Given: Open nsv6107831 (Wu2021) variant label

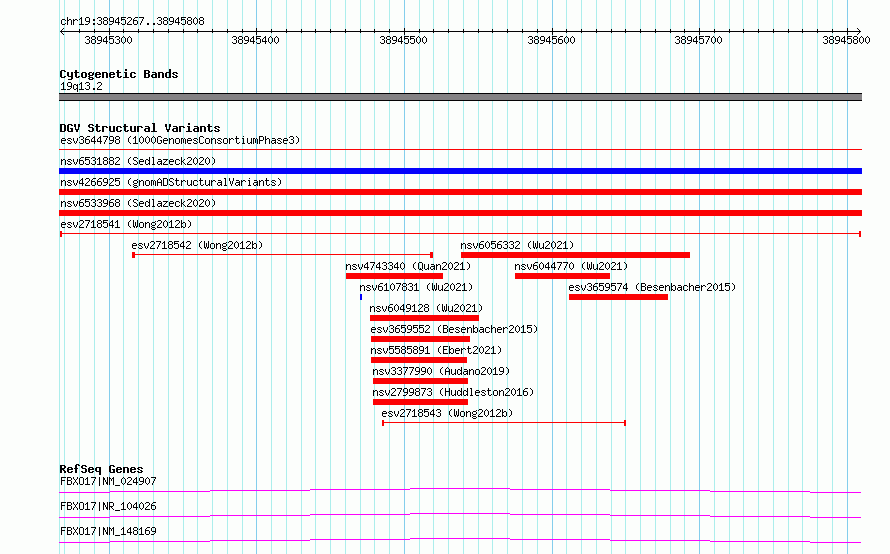Looking at the screenshot, I should pos(416,287).
